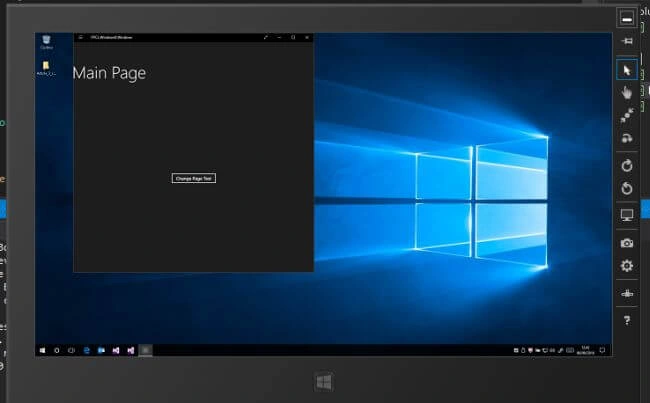Rotate the simulator clockwise

[x=627, y=165]
